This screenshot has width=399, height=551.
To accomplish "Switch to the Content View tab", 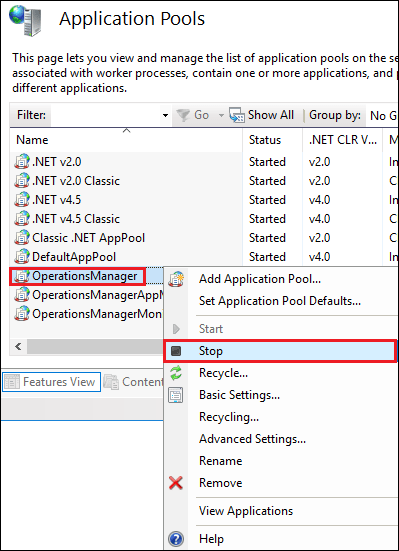I will 134,382.
